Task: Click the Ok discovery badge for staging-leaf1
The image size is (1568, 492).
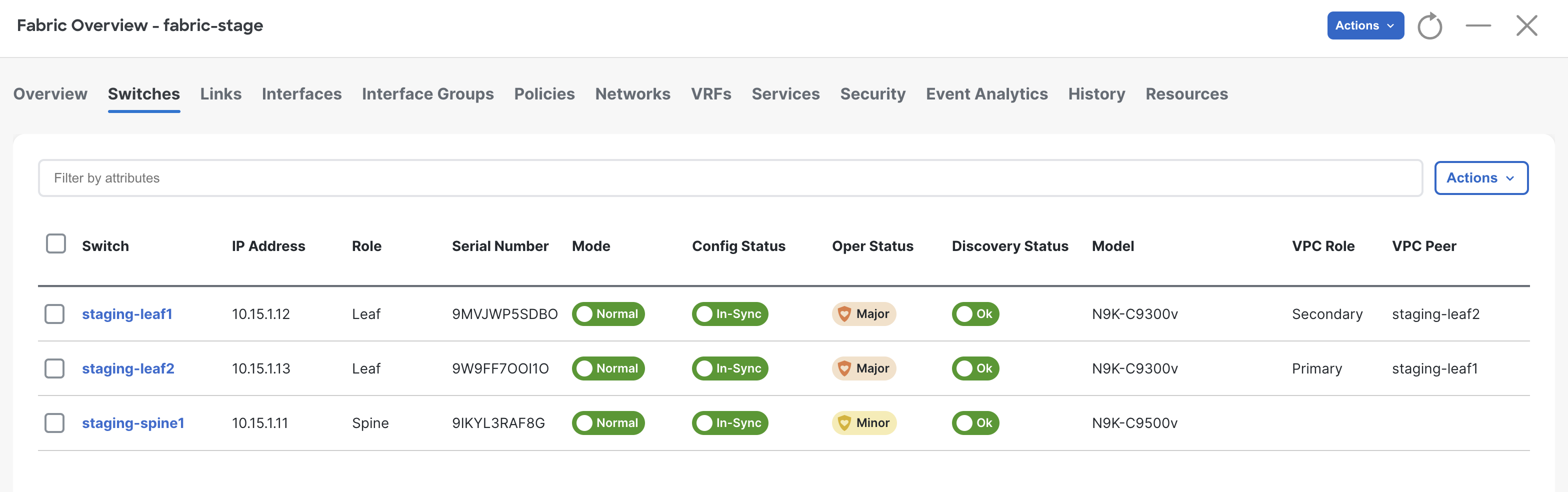Action: click(975, 314)
